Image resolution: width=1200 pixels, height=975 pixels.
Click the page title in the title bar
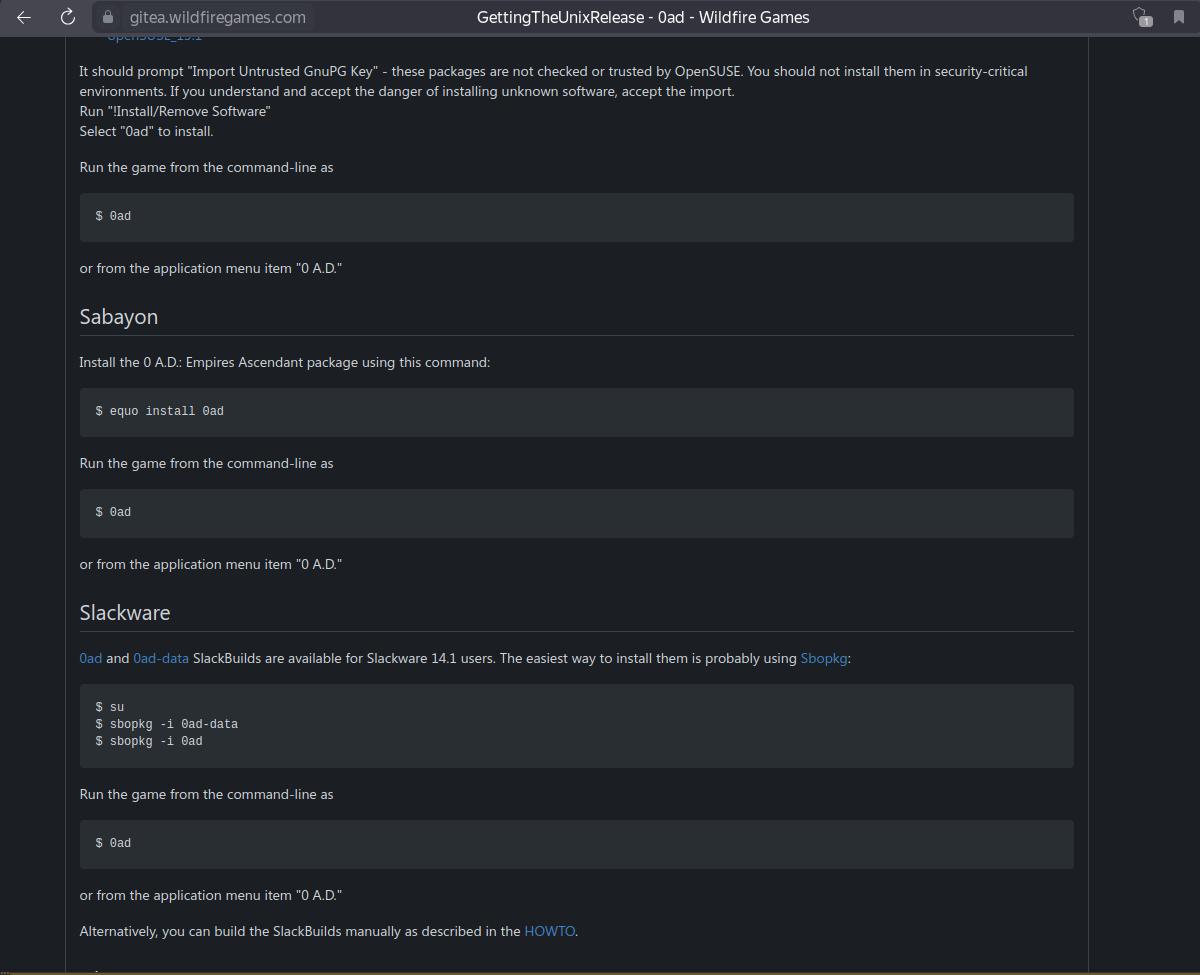click(643, 17)
